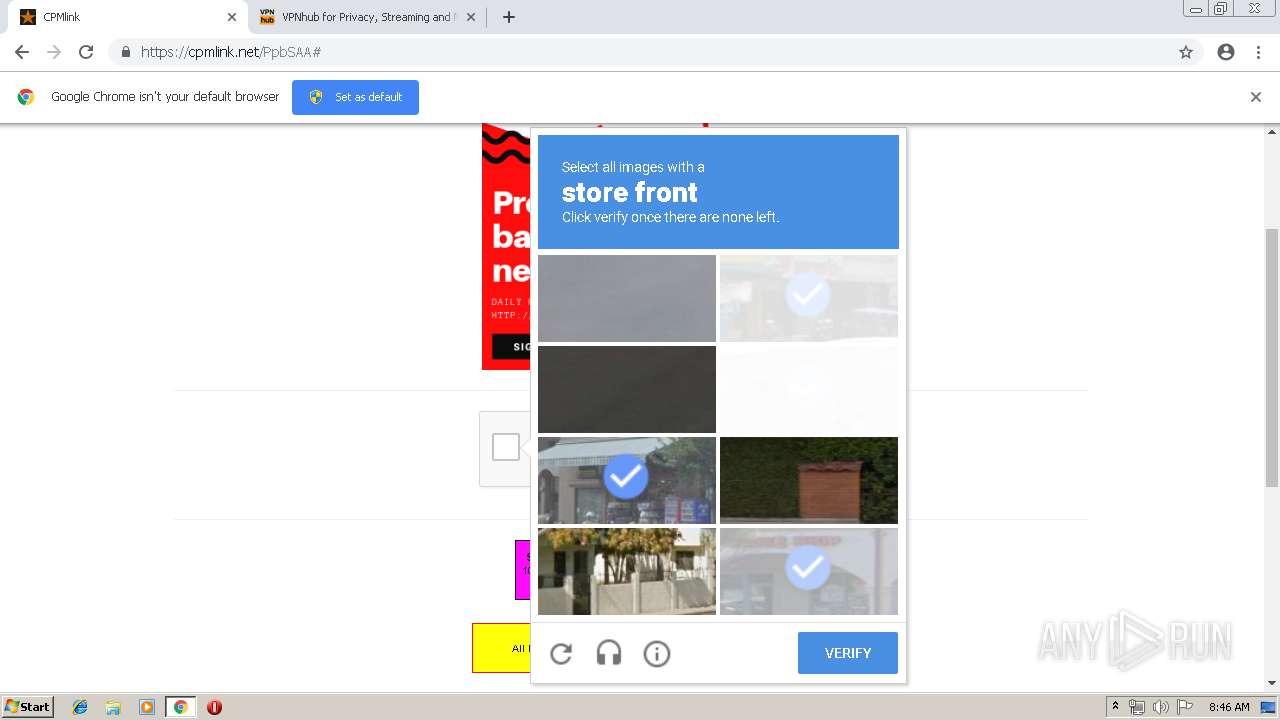Select the white building with trees tile
The width and height of the screenshot is (1280, 720).
pyautogui.click(x=627, y=571)
